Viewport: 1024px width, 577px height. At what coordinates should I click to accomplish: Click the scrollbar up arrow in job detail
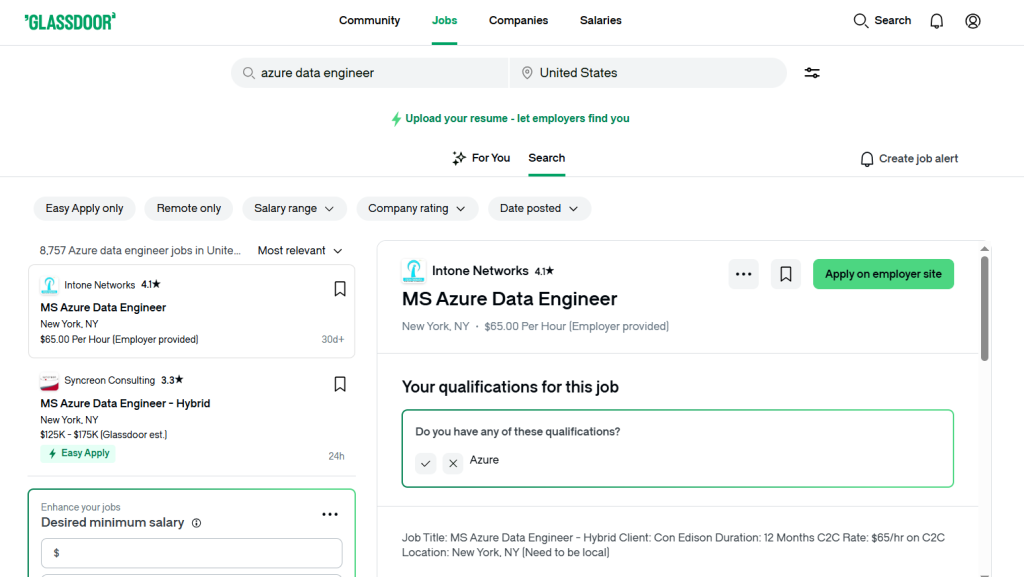point(984,249)
